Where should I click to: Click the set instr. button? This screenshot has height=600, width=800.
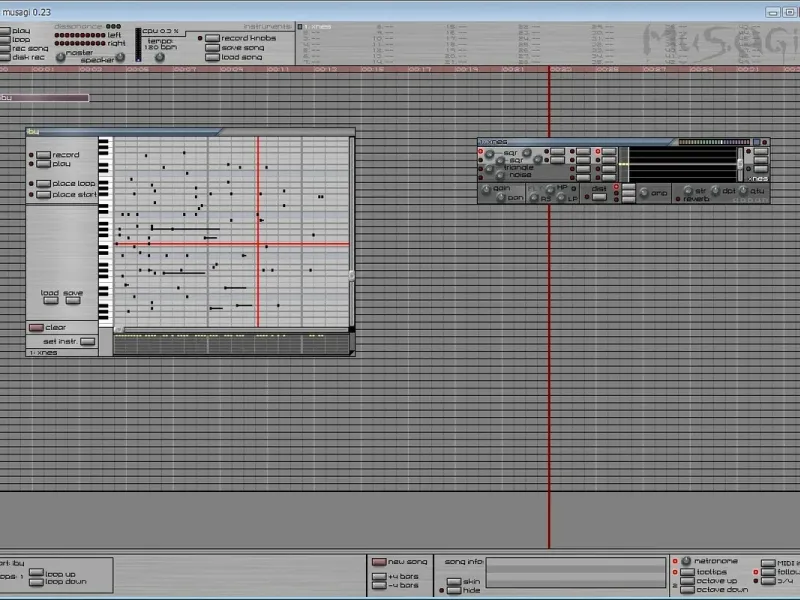click(88, 341)
